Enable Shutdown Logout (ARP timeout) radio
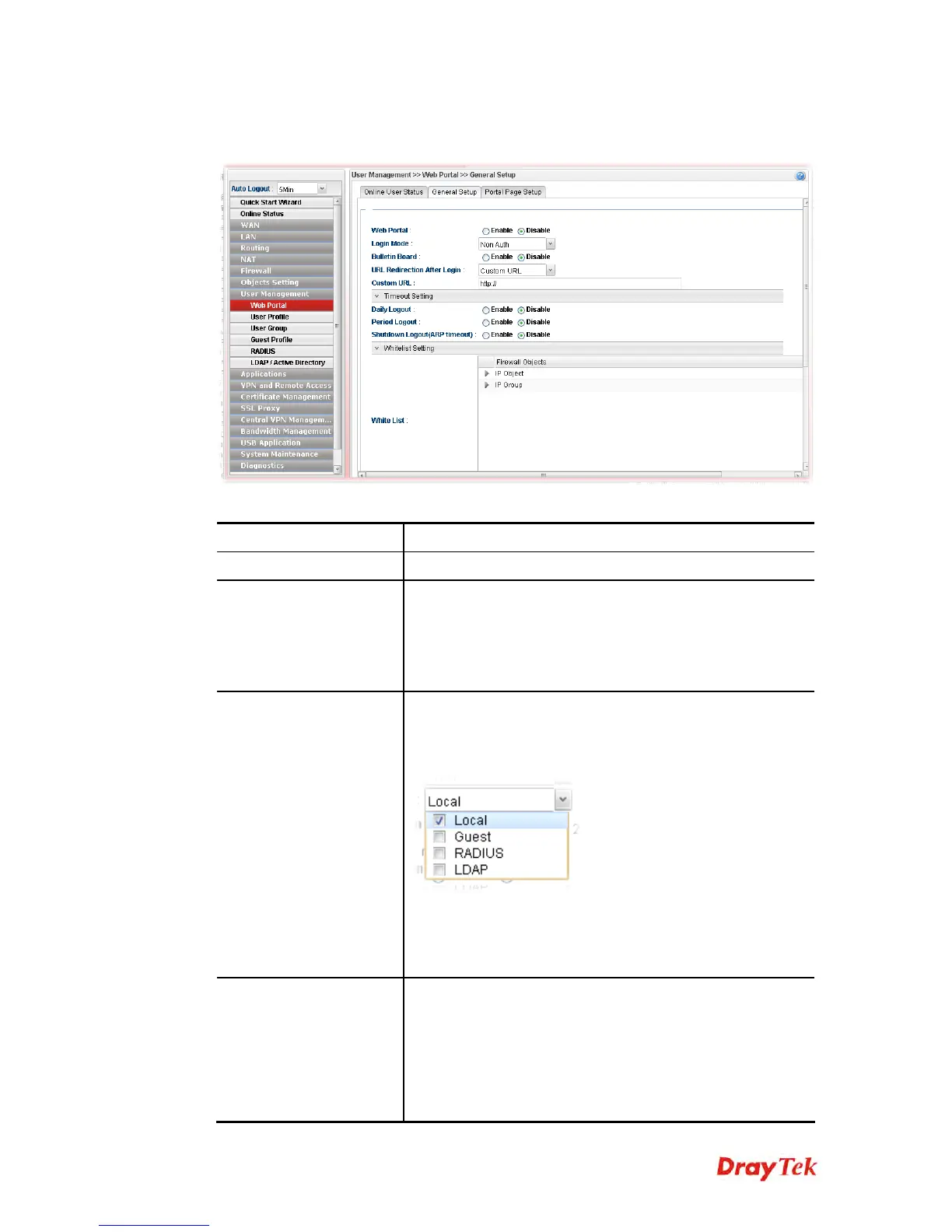952x1232 pixels. pos(486,335)
